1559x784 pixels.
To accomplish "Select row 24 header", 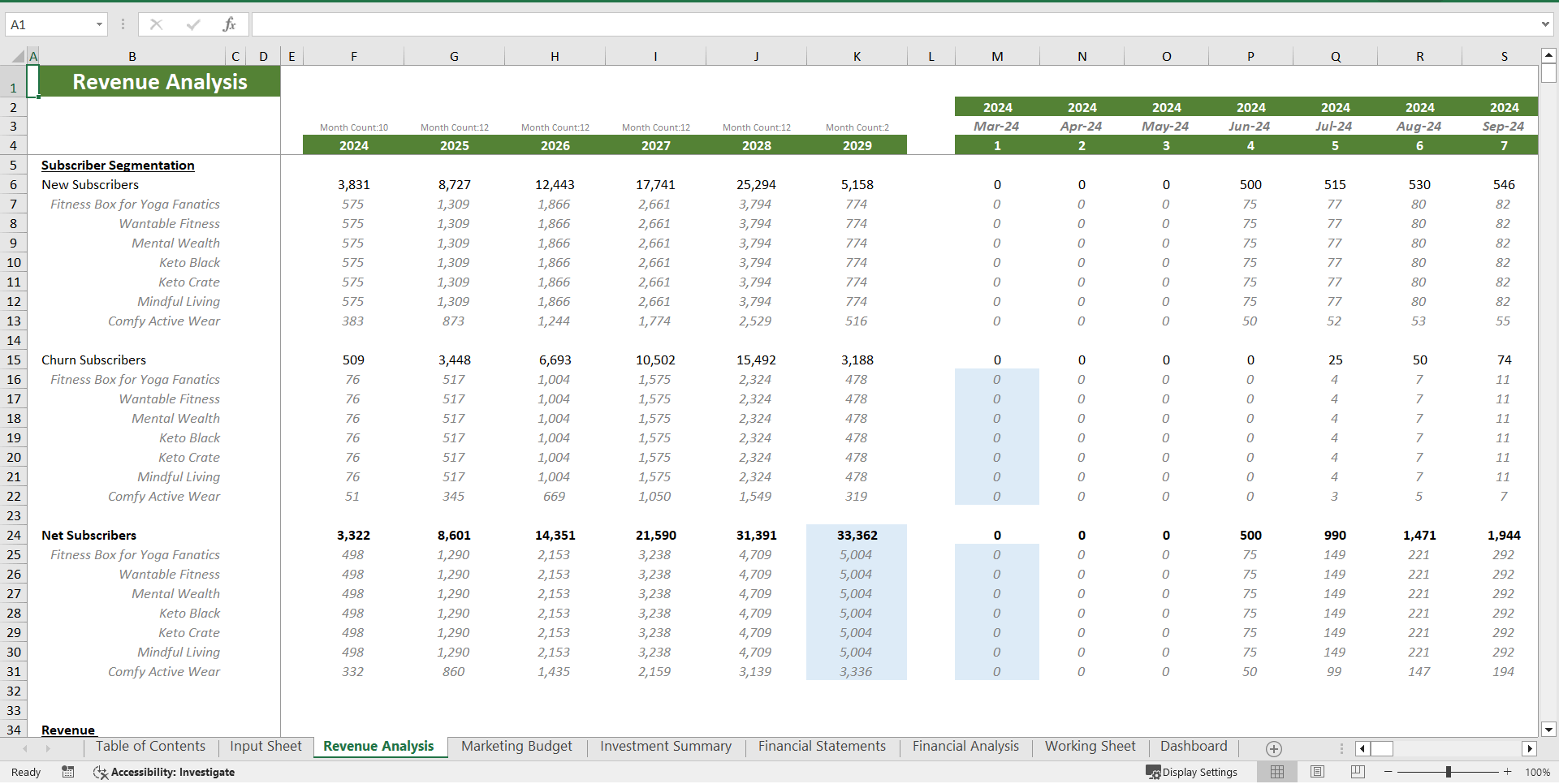I will [x=14, y=535].
